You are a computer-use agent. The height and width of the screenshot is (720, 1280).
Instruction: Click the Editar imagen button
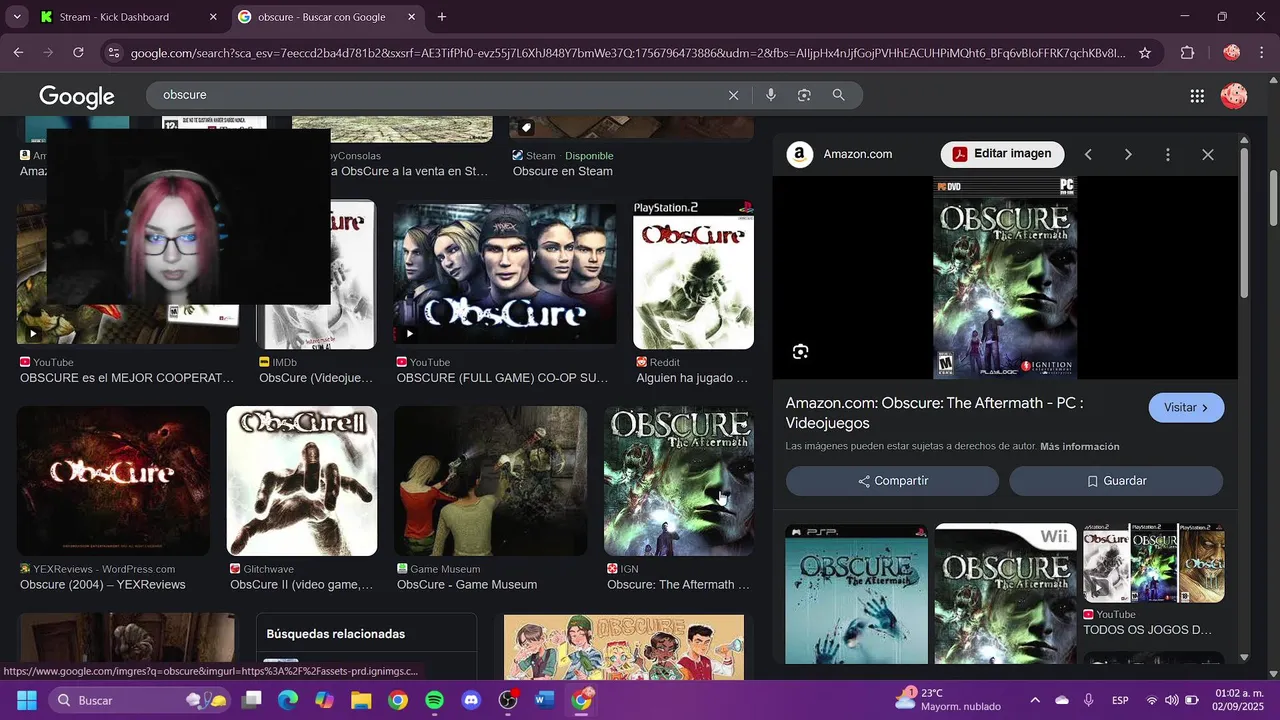coord(1002,154)
